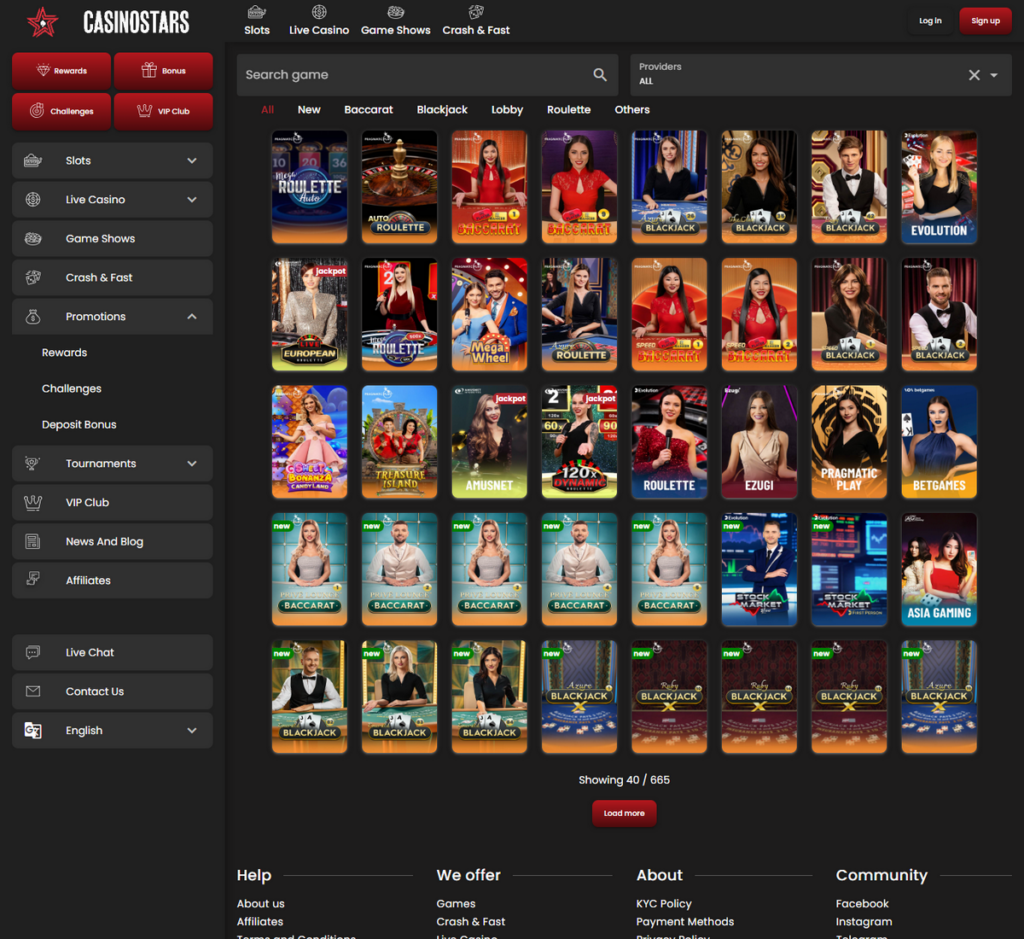The width and height of the screenshot is (1024, 939).
Task: Click the Search game input field
Action: [427, 74]
